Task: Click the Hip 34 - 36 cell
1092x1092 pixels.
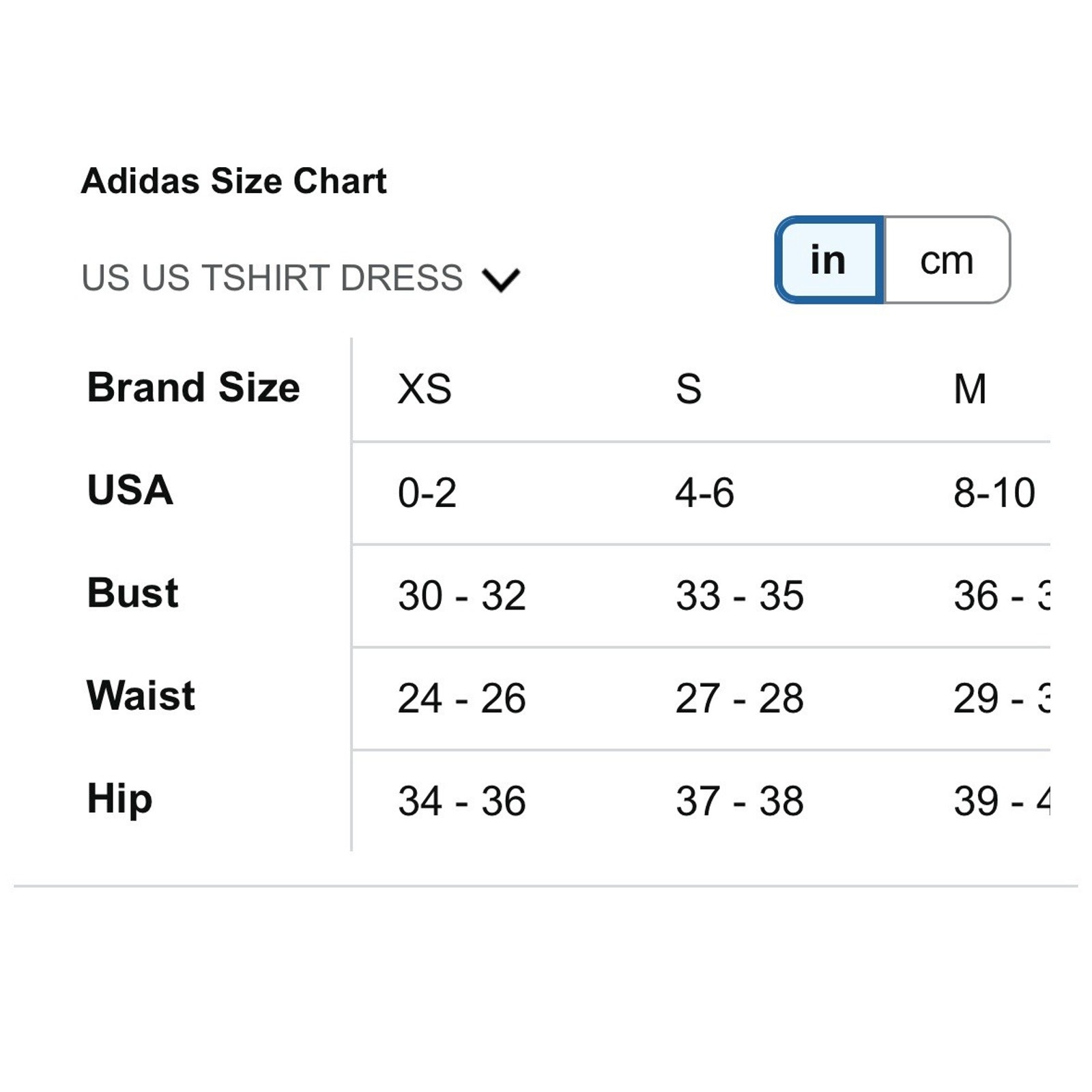Action: click(x=462, y=801)
